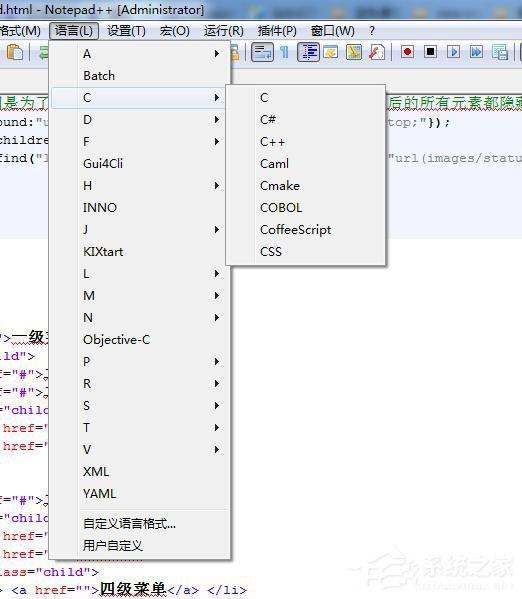522x599 pixels.
Task: Select Objective-C language
Action: [x=140, y=340]
